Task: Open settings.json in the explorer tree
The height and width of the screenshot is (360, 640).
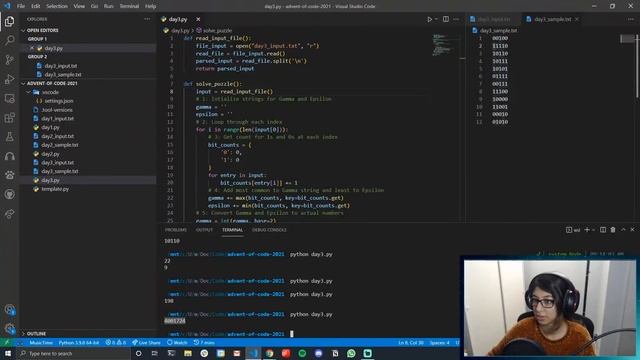Action: 59,101
